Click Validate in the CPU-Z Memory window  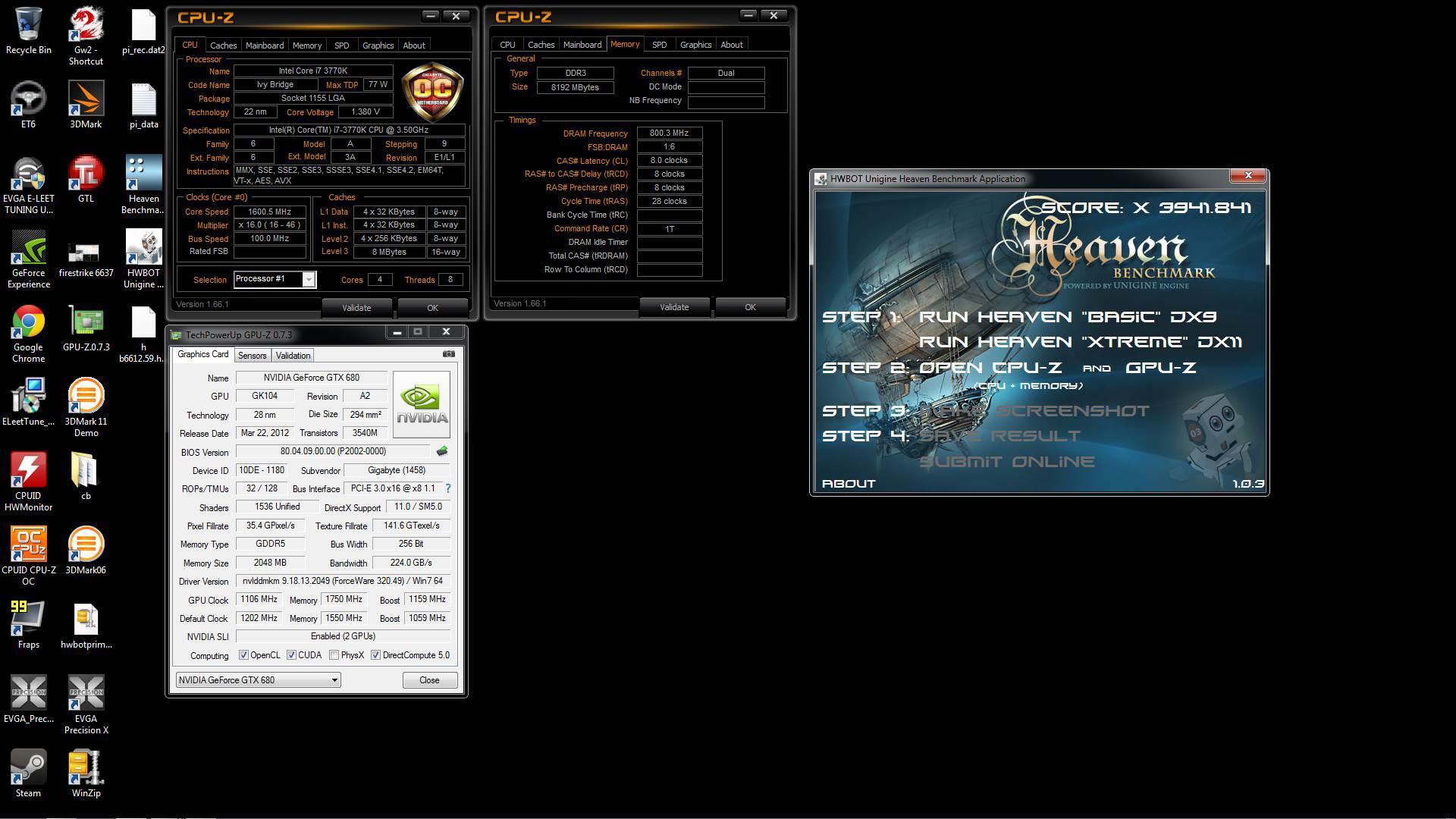674,307
